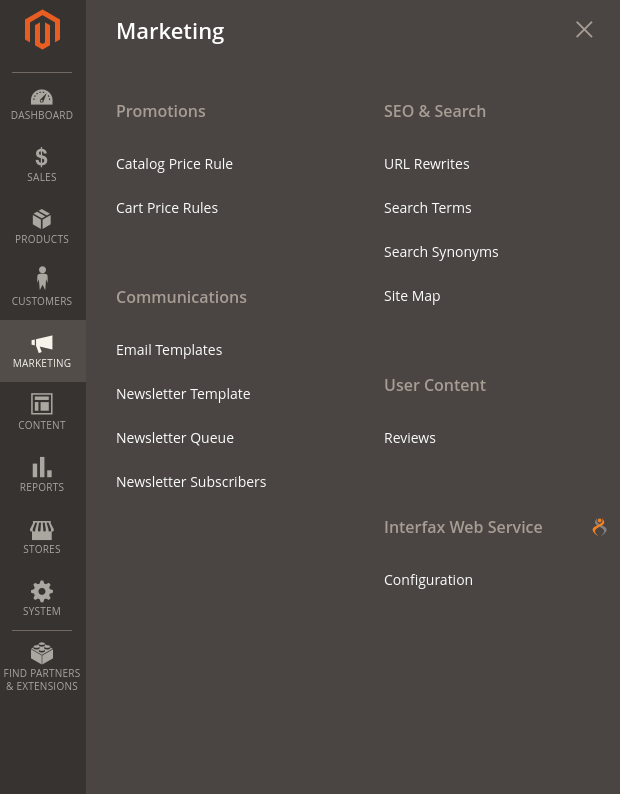Screen dimensions: 620x794
Task: Open Search Synonyms page
Action: [441, 252]
